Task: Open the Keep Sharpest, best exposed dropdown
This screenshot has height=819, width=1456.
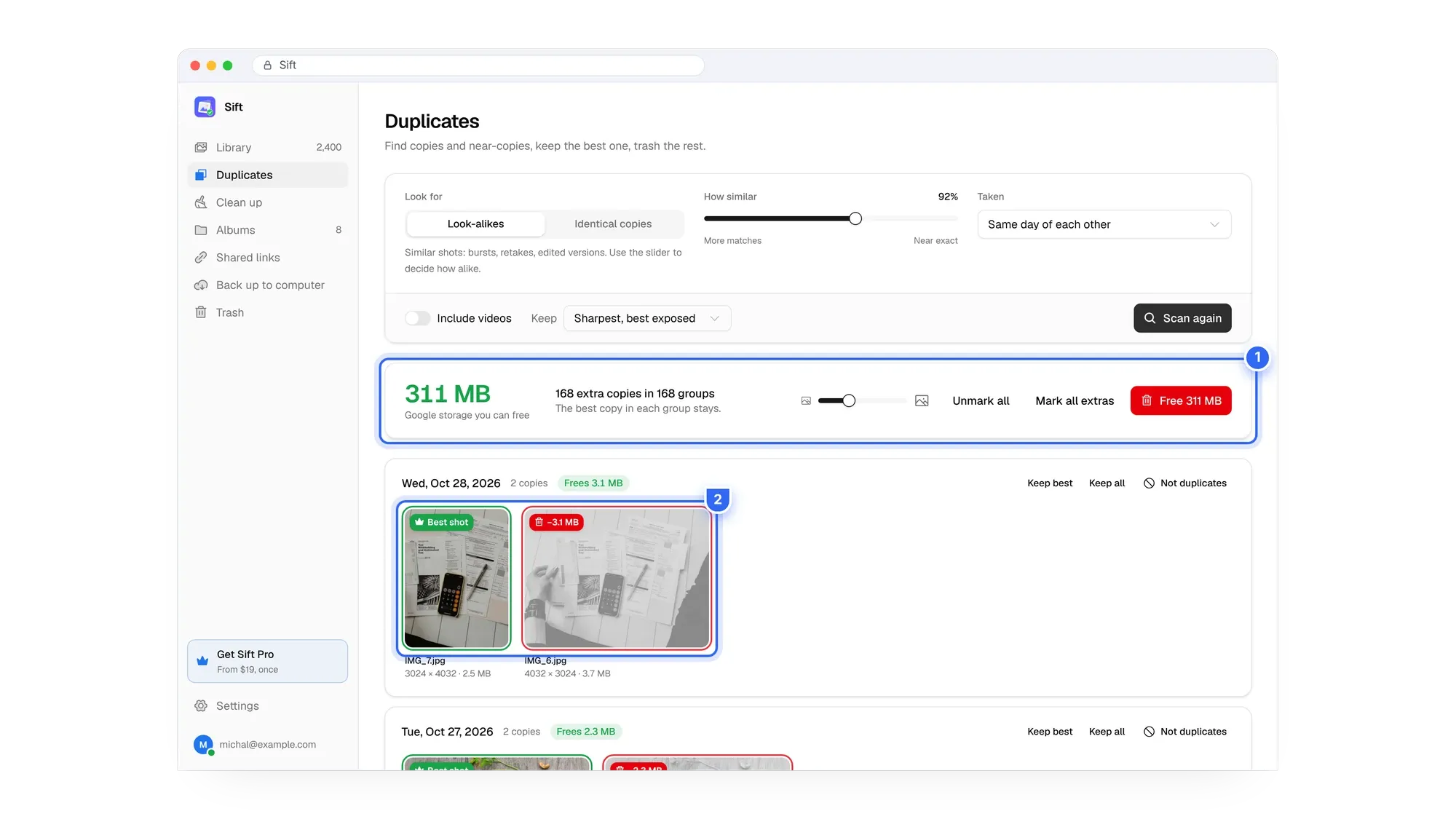Action: (x=646, y=319)
